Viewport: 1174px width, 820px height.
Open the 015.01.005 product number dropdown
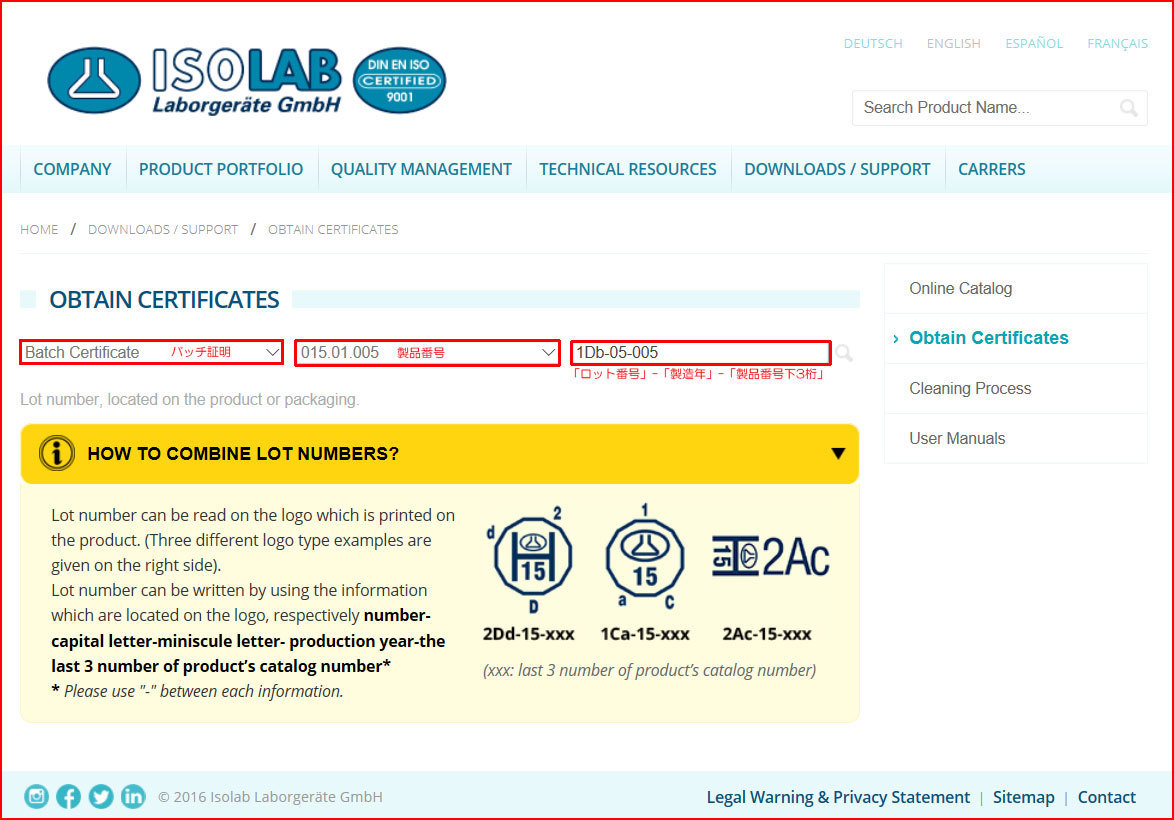(x=427, y=352)
